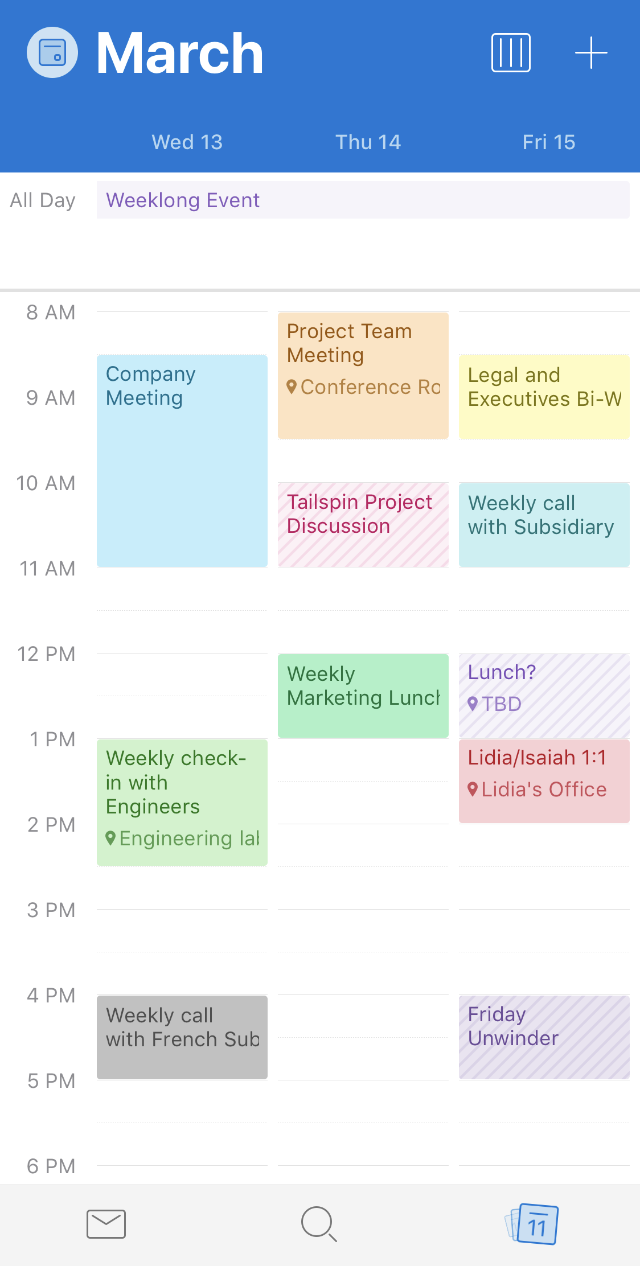Screen dimensions: 640x1266
Task: Open the Company Meeting event
Action: (181, 460)
